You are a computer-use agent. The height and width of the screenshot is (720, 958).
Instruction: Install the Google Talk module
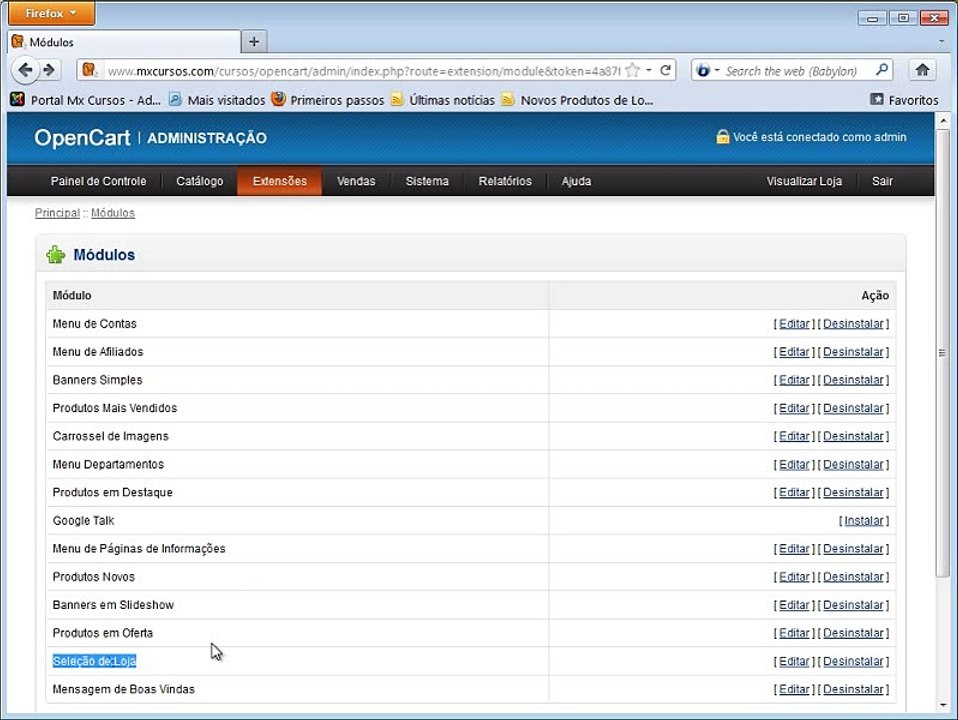click(864, 520)
